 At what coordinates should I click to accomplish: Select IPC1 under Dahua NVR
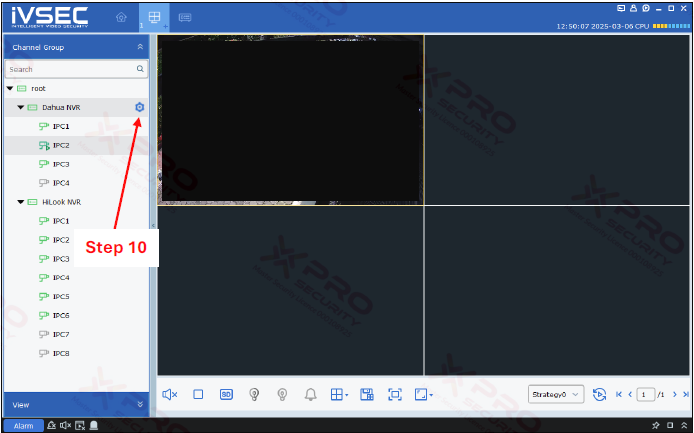[x=61, y=127]
